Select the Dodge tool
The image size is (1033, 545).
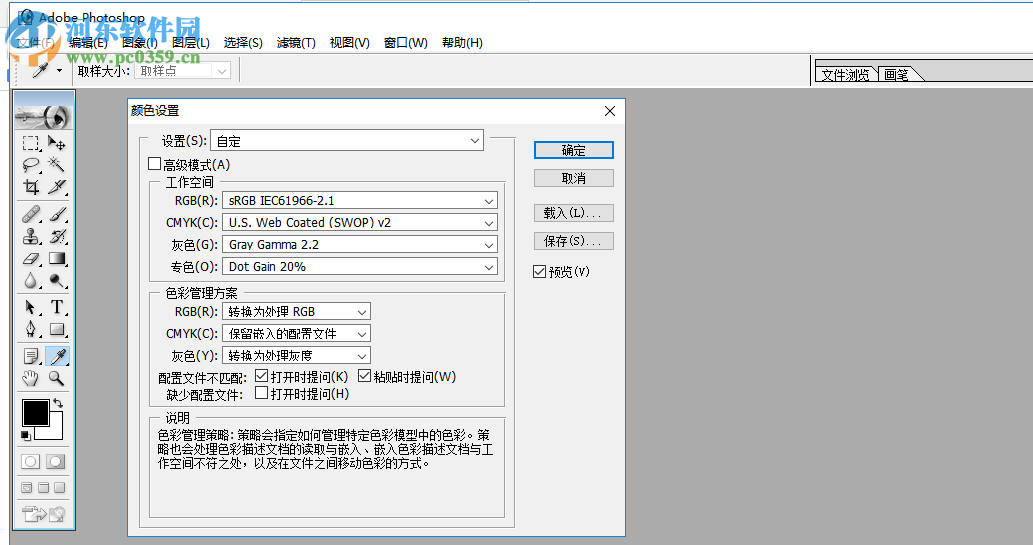click(57, 281)
